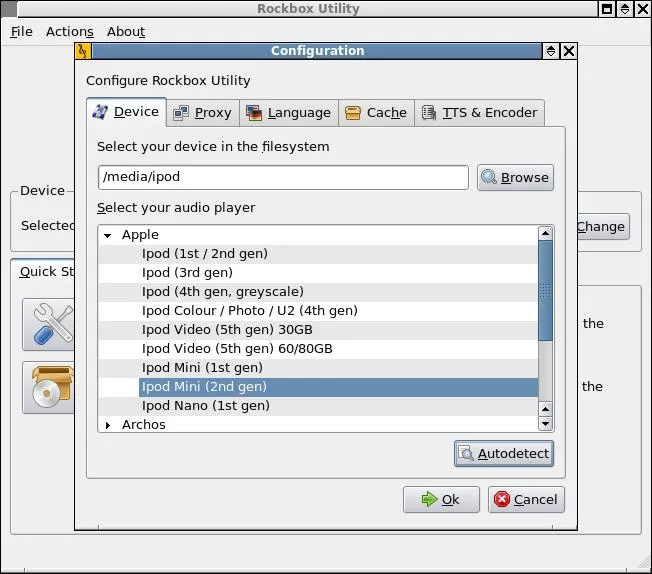Expand the Archos tree group

(x=108, y=425)
